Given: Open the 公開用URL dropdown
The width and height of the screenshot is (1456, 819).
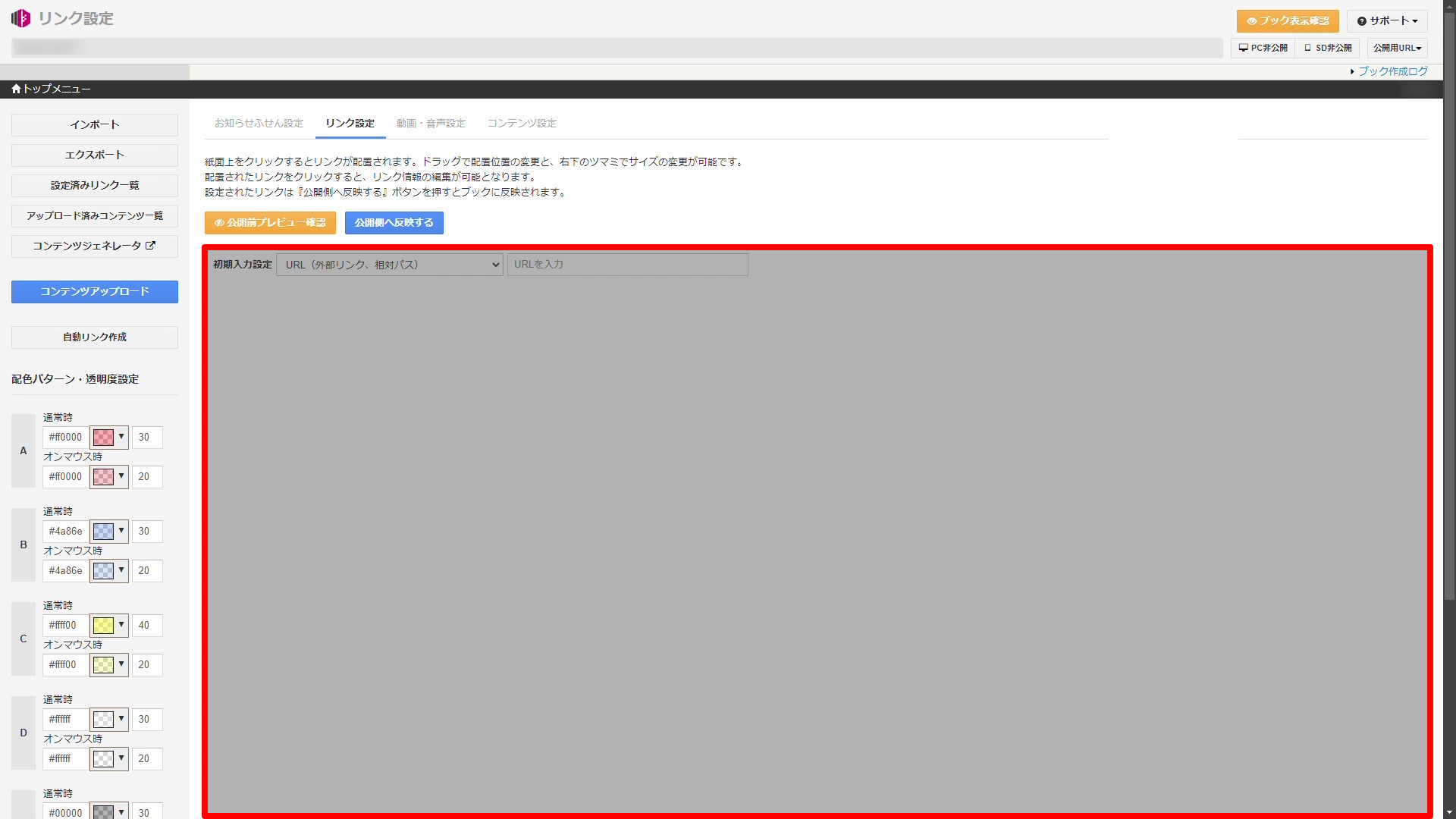Looking at the screenshot, I should [x=1397, y=48].
